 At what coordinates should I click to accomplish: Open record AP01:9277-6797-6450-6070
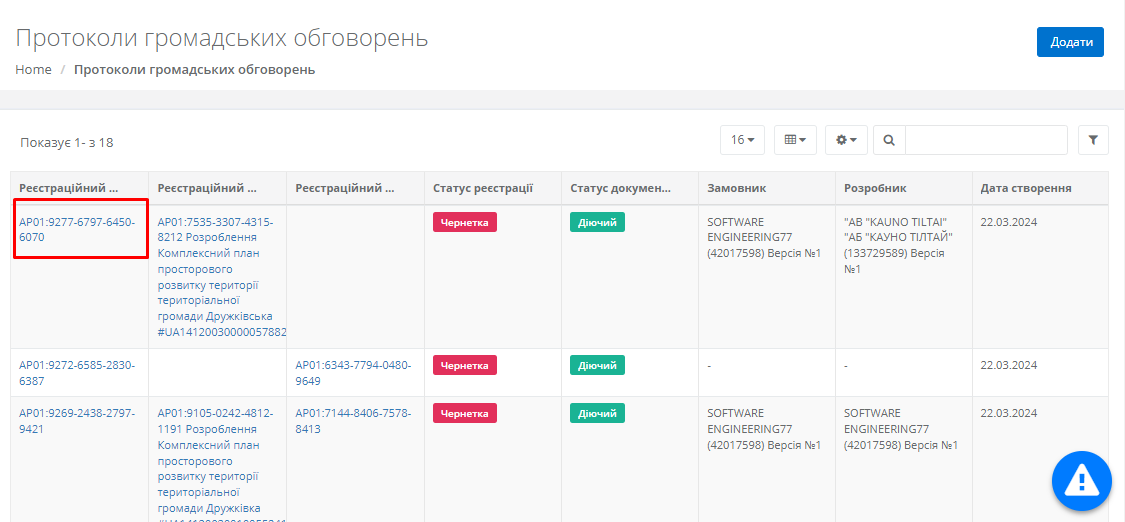pos(77,229)
